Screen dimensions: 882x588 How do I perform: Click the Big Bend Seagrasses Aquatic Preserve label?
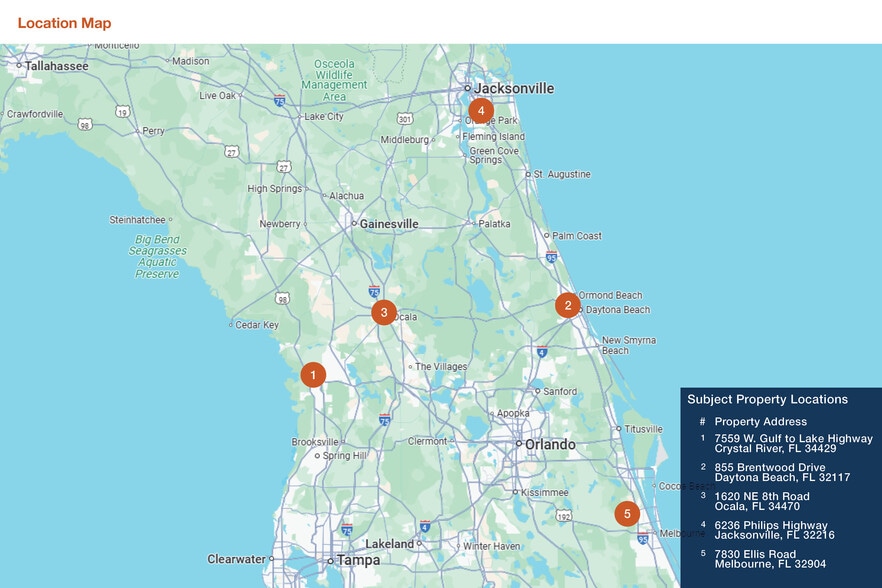(x=158, y=257)
